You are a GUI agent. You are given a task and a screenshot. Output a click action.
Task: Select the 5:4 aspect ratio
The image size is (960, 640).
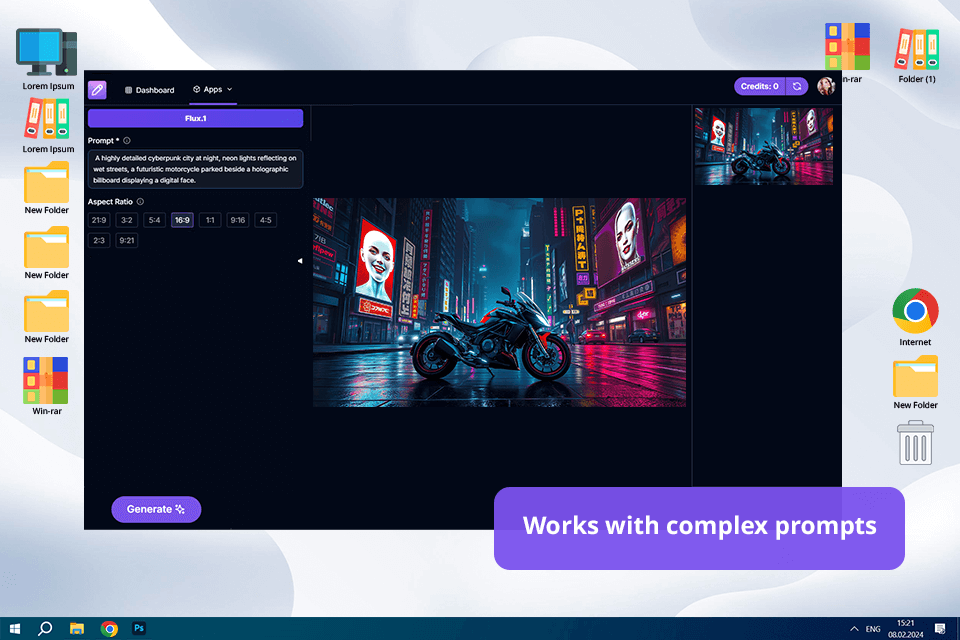[x=154, y=220]
